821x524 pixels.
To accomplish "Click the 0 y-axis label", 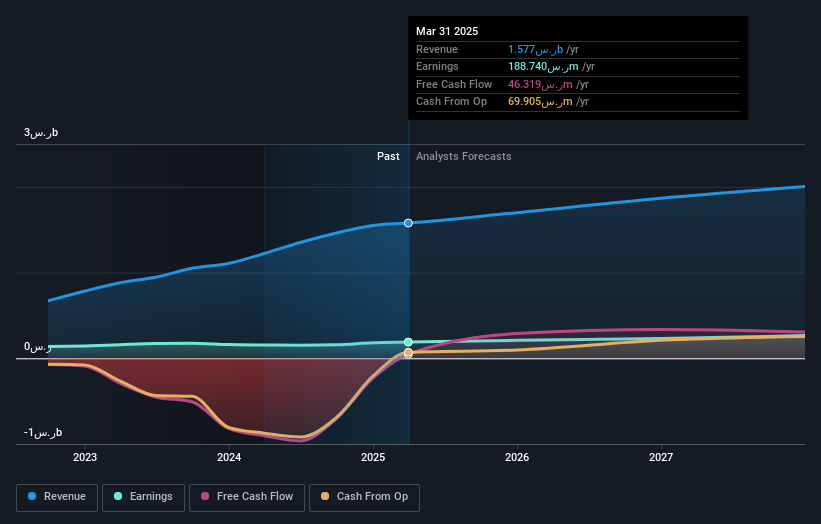I will click(x=38, y=347).
